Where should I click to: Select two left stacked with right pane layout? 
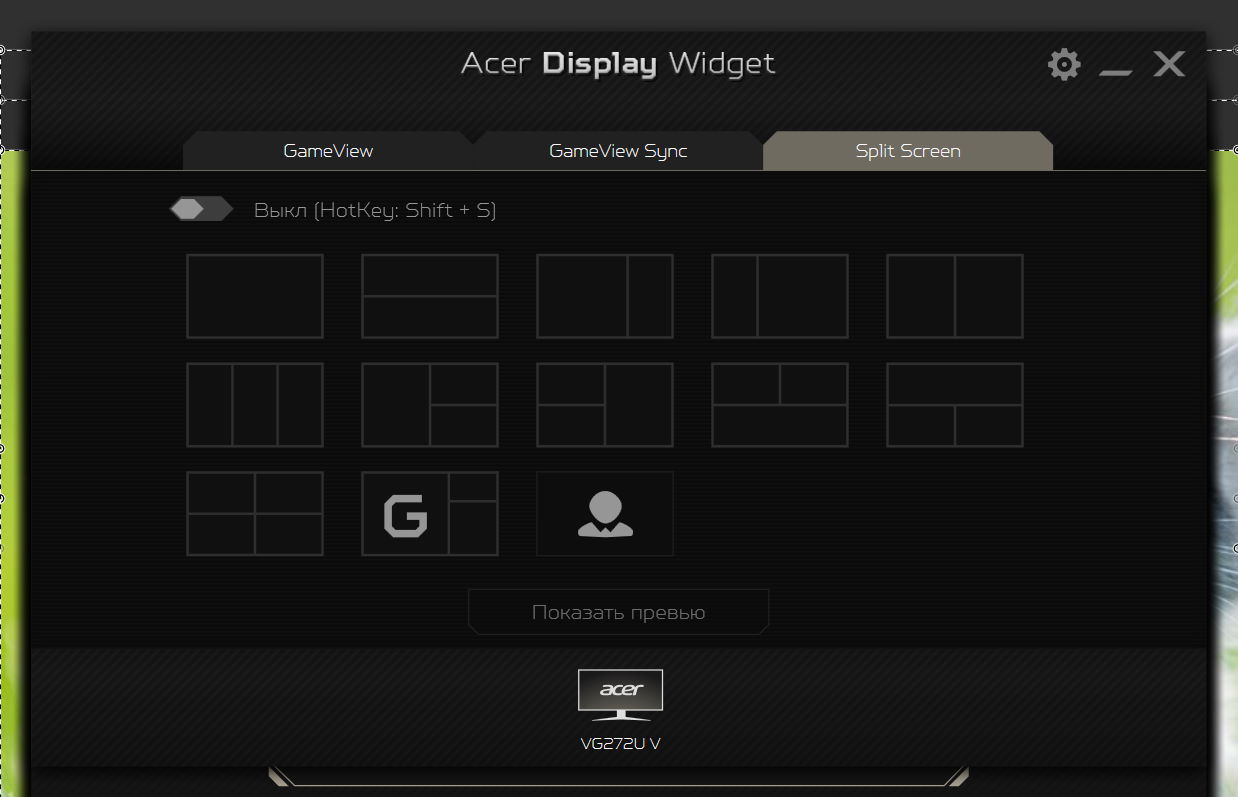point(605,405)
